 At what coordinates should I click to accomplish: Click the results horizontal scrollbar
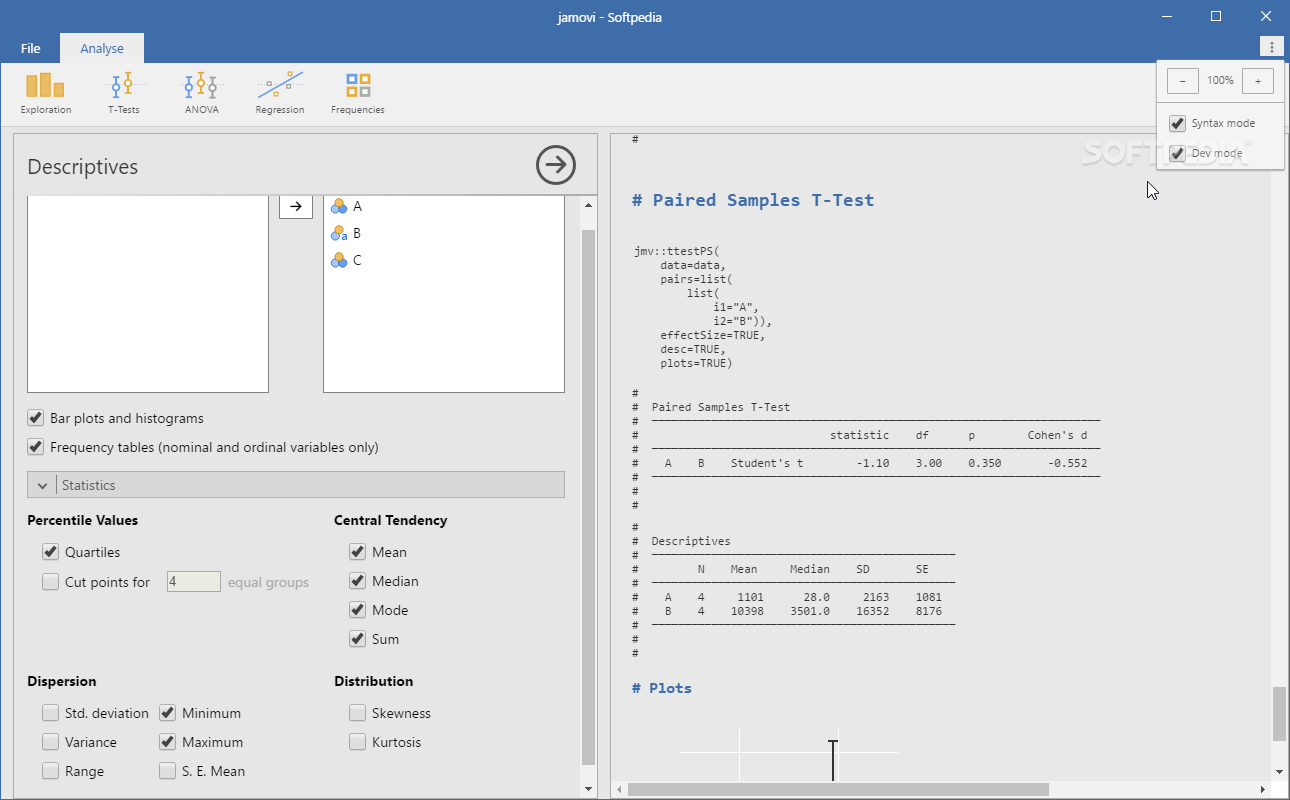tap(838, 789)
